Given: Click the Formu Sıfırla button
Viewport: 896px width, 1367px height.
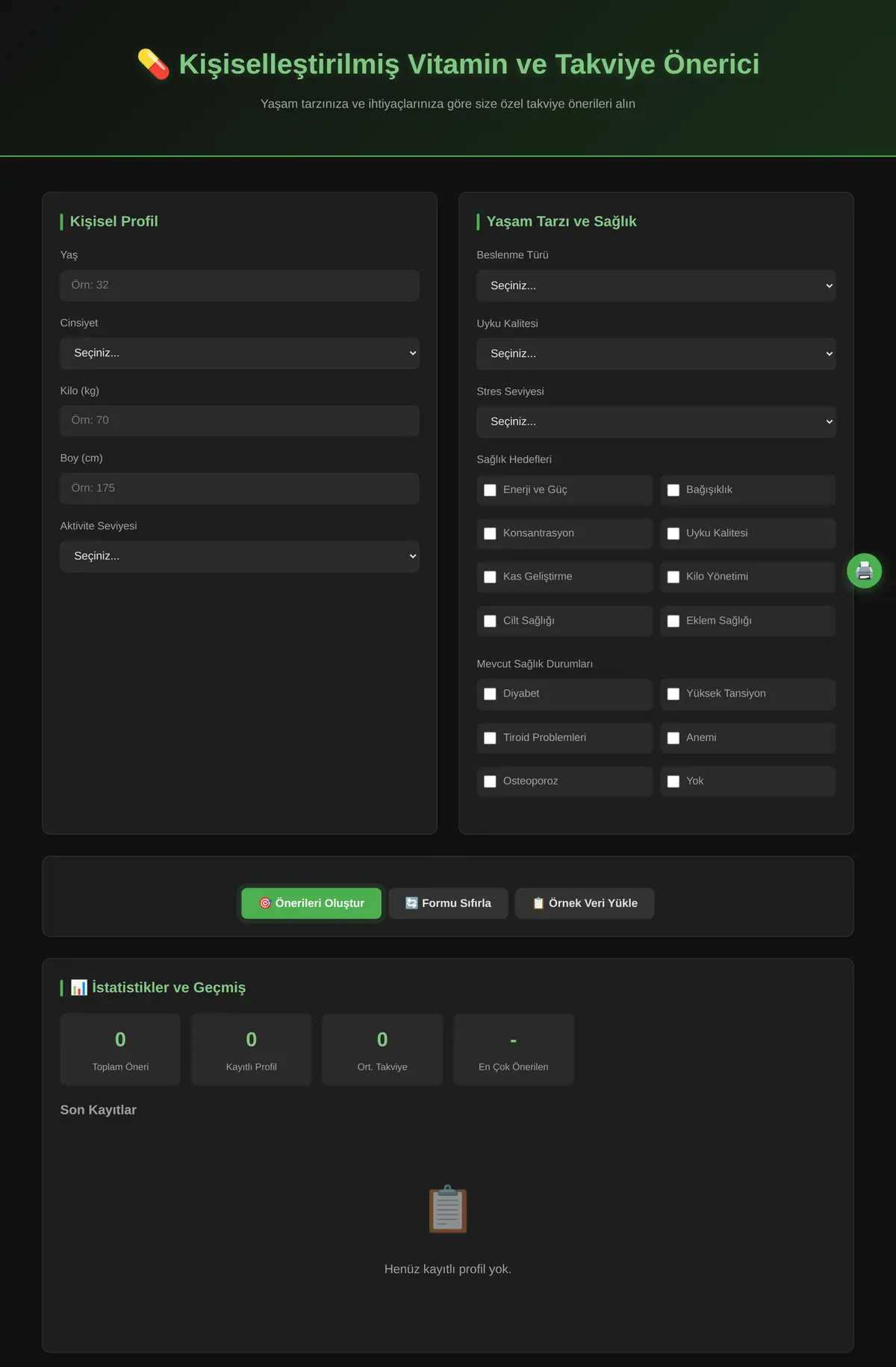Looking at the screenshot, I should 448,903.
